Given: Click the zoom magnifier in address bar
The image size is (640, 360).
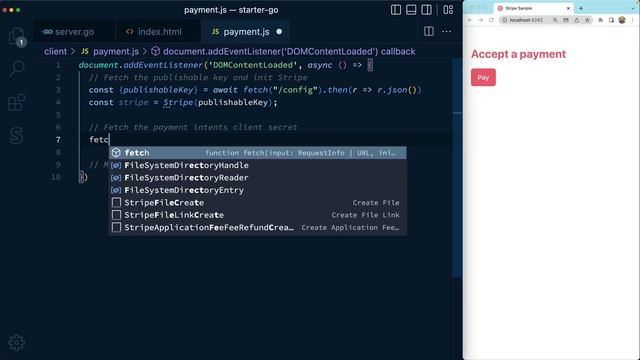Looking at the screenshot, I should coord(555,20).
